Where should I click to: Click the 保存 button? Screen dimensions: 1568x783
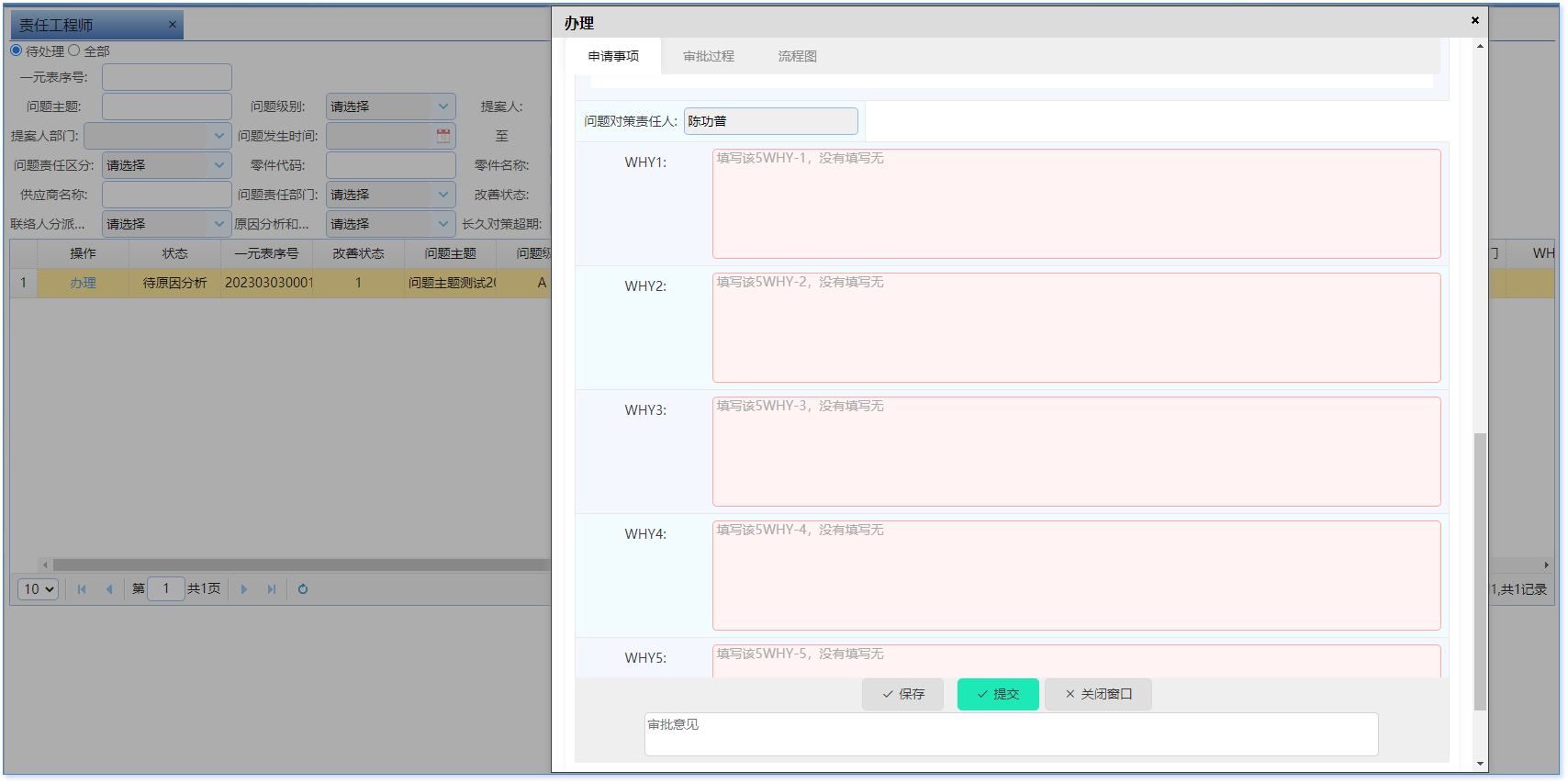pos(902,694)
